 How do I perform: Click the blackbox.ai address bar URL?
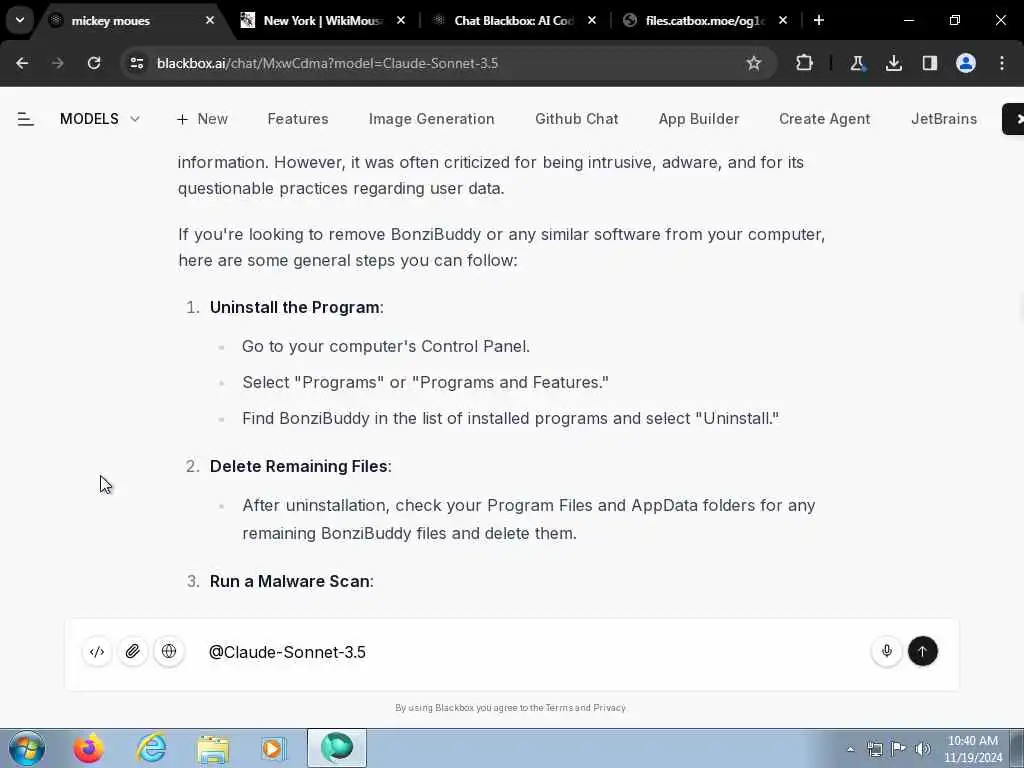(x=327, y=63)
